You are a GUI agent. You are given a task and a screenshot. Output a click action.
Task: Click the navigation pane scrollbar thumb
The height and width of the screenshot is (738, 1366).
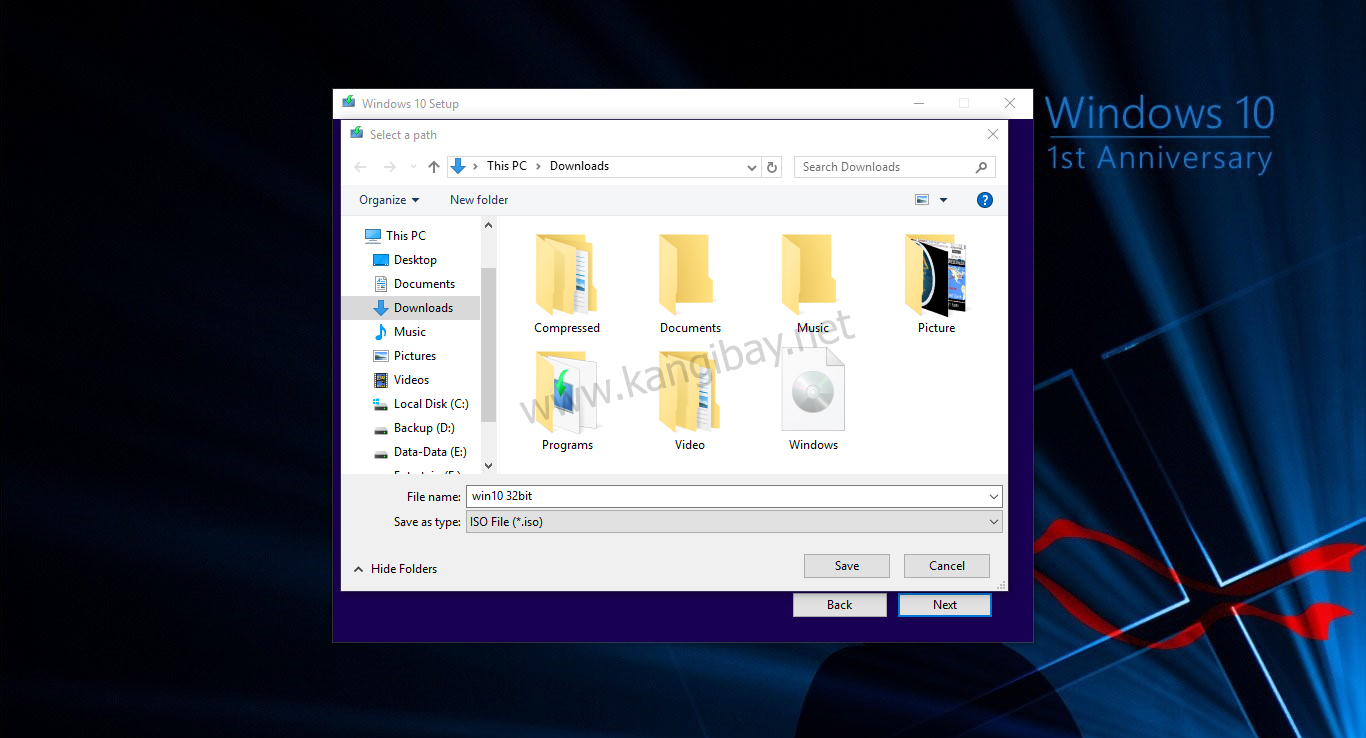(x=489, y=343)
